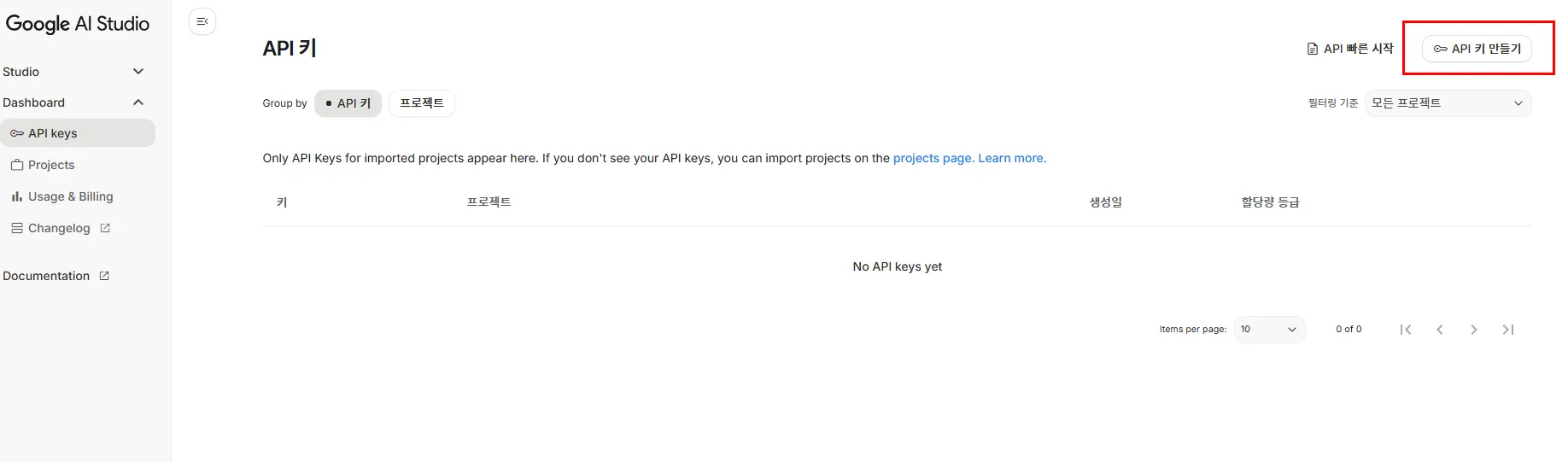Click the external-link icon beside Changelog
The width and height of the screenshot is (1568, 462).
(105, 228)
